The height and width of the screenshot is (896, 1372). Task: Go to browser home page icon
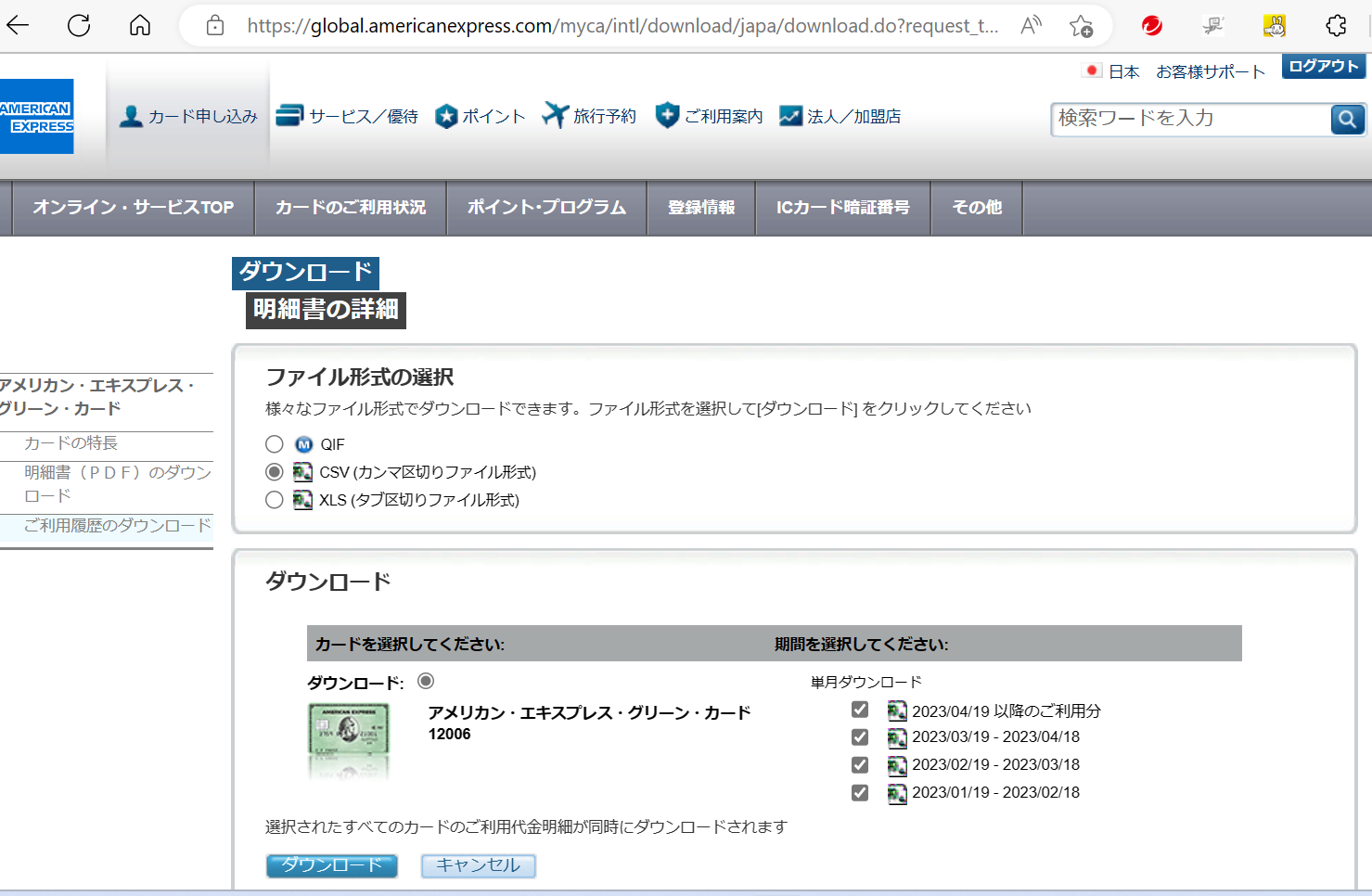(x=140, y=25)
